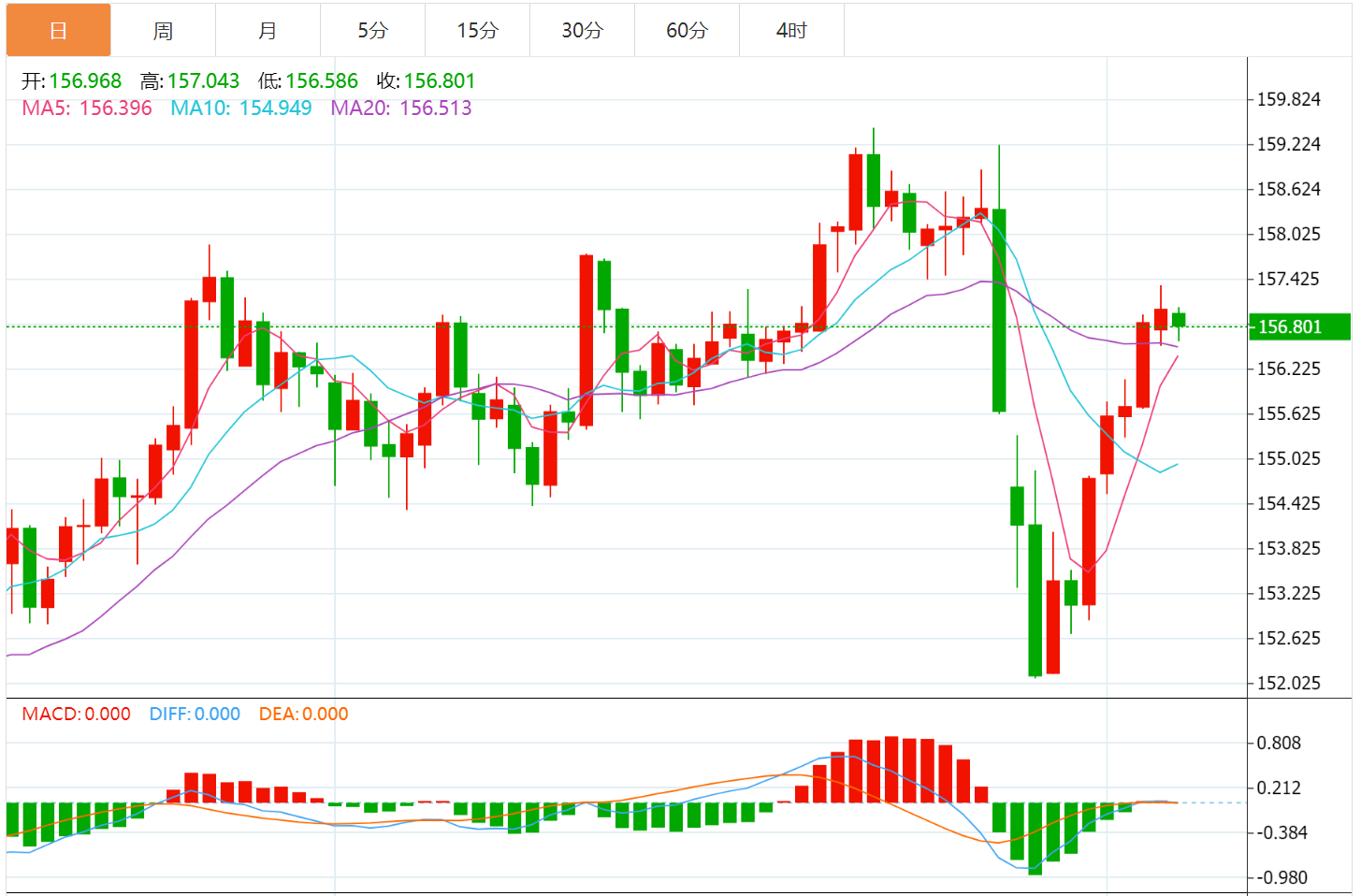This screenshot has width=1361, height=896.
Task: Click the 开 open price 156.968 readout
Action: [x=72, y=81]
